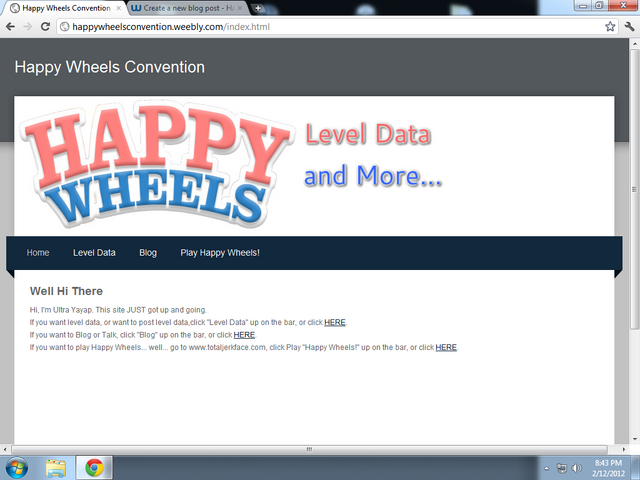Show hidden system tray icons arrow

[547, 468]
